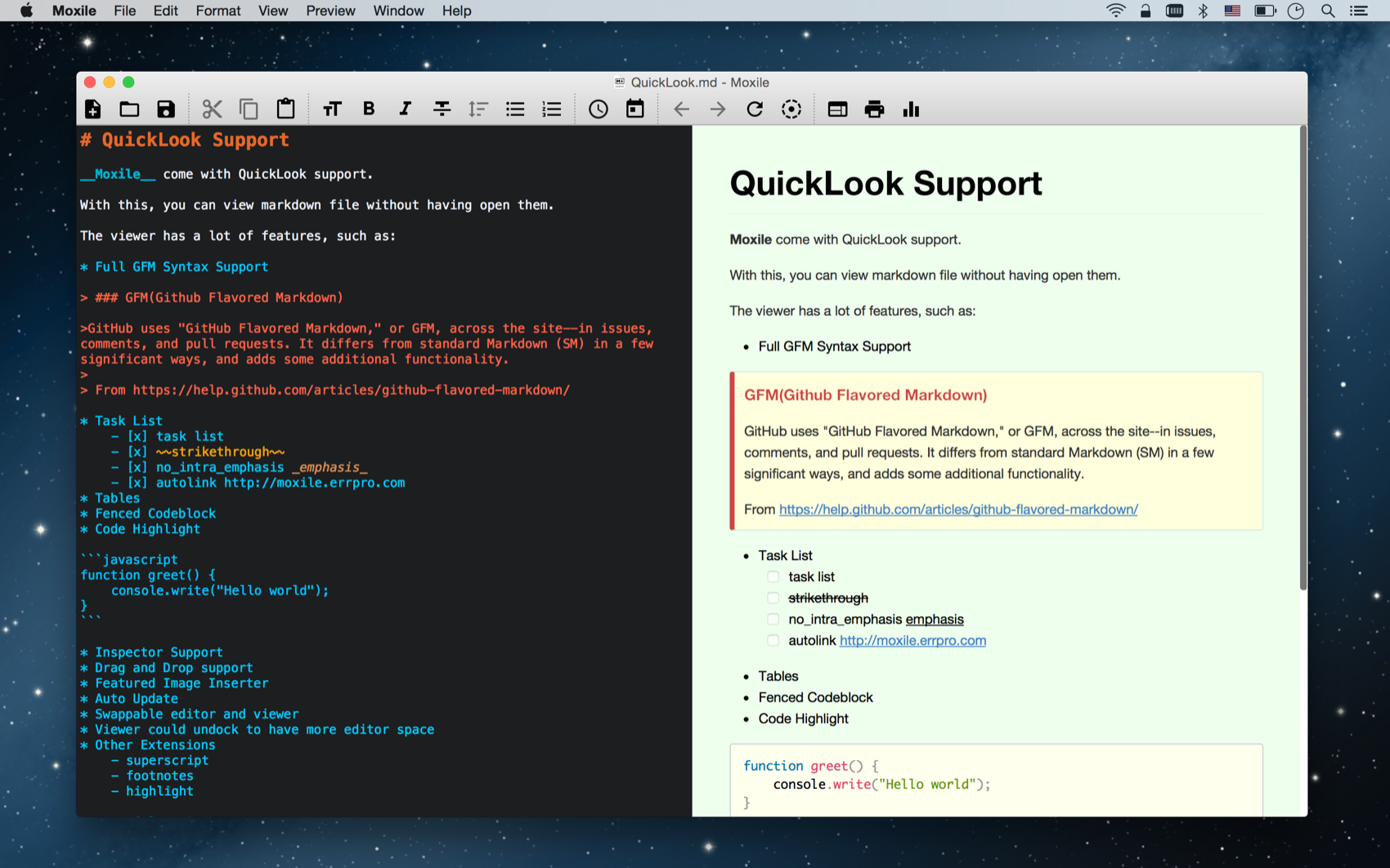Open a file with folder icon
This screenshot has width=1390, height=868.
point(129,109)
